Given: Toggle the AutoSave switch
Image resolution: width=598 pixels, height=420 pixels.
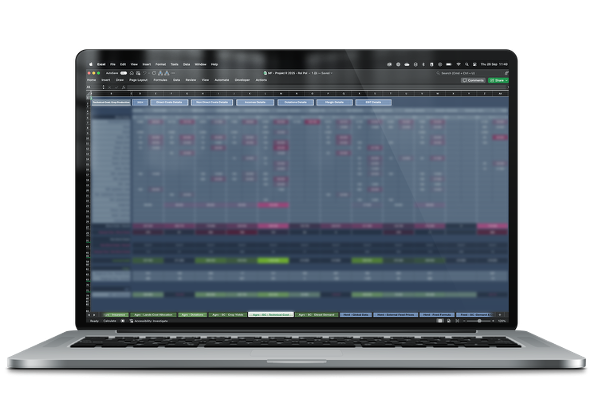Looking at the screenshot, I should tap(123, 73).
